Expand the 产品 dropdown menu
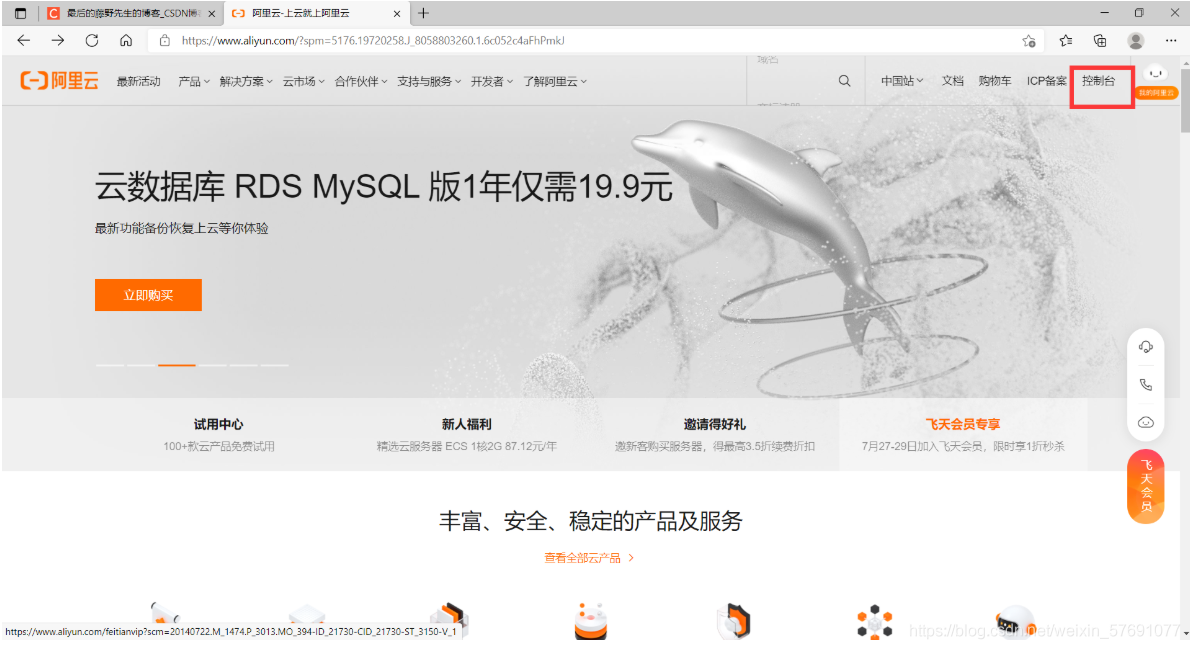The width and height of the screenshot is (1190, 649). (194, 81)
